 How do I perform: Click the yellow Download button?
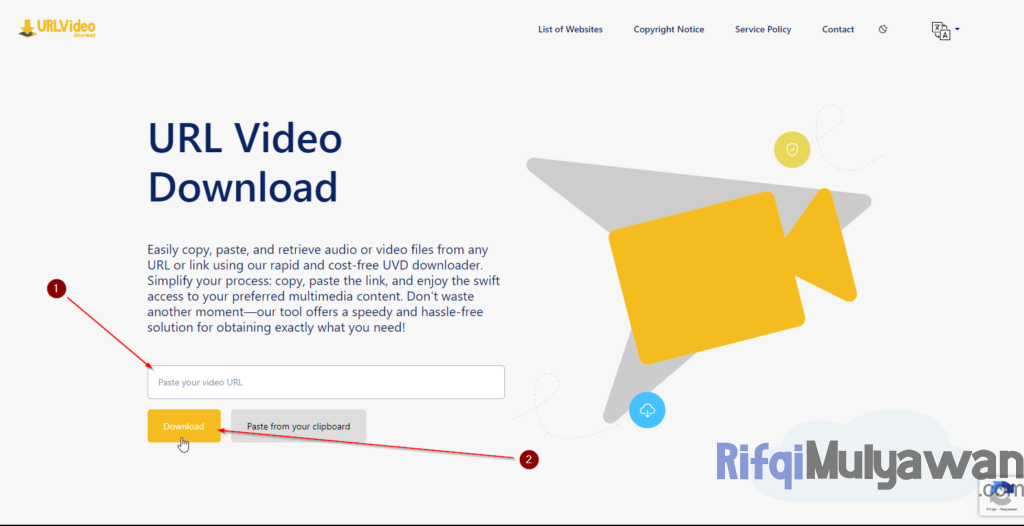tap(184, 426)
